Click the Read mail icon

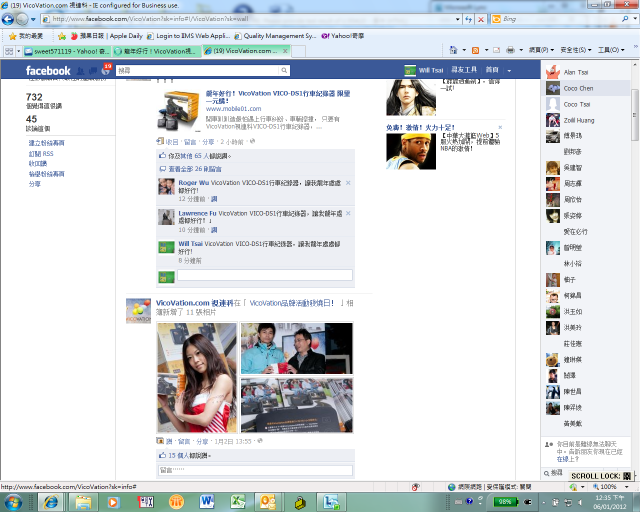point(497,50)
